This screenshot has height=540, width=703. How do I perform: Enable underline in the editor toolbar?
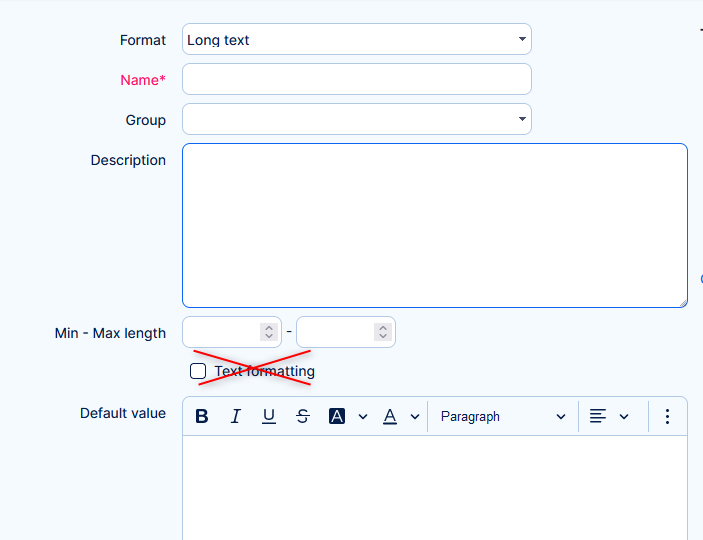(x=269, y=417)
